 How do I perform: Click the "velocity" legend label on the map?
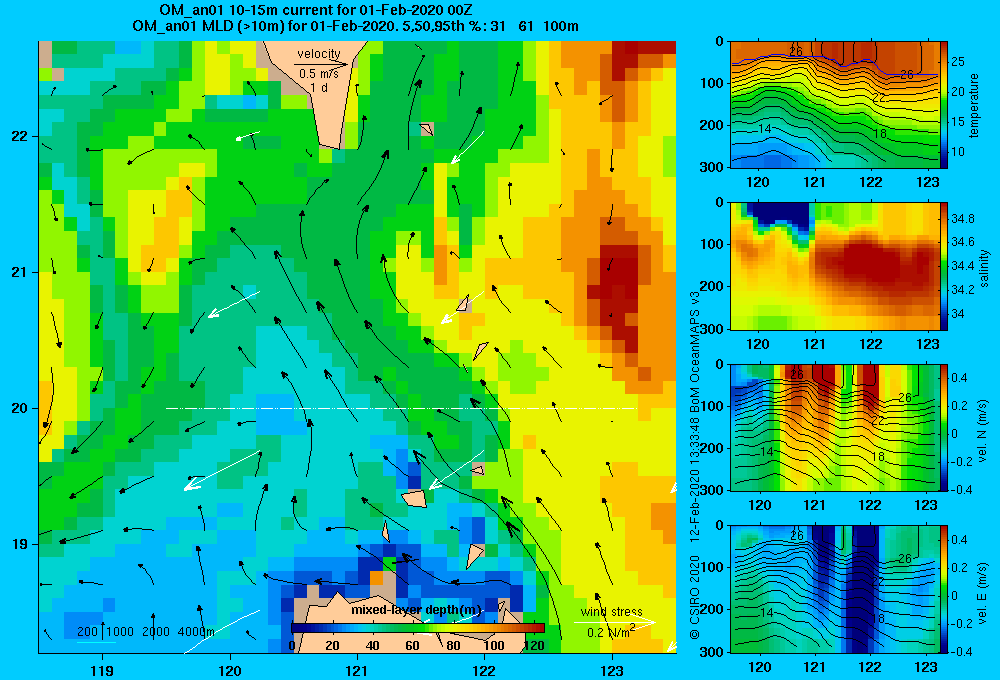(x=319, y=54)
